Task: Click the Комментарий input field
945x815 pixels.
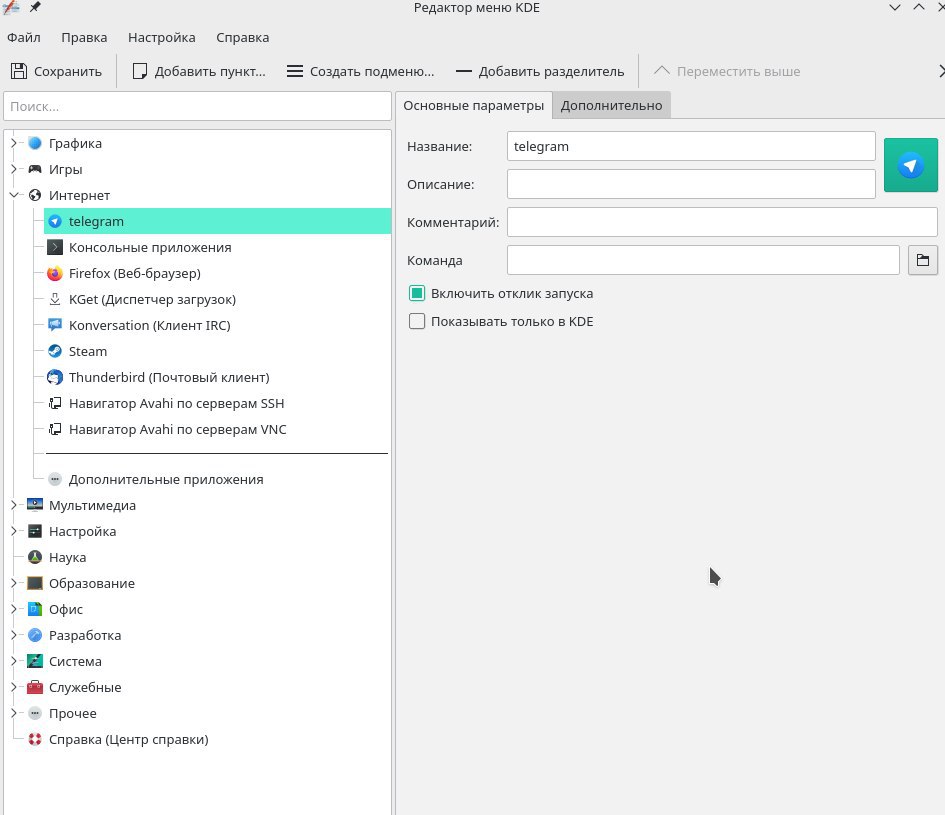Action: 722,222
